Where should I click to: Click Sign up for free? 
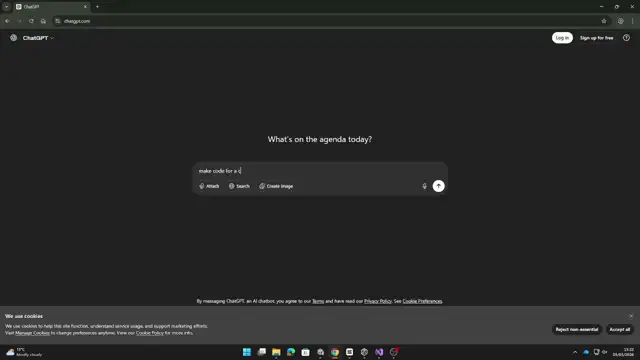pos(596,38)
